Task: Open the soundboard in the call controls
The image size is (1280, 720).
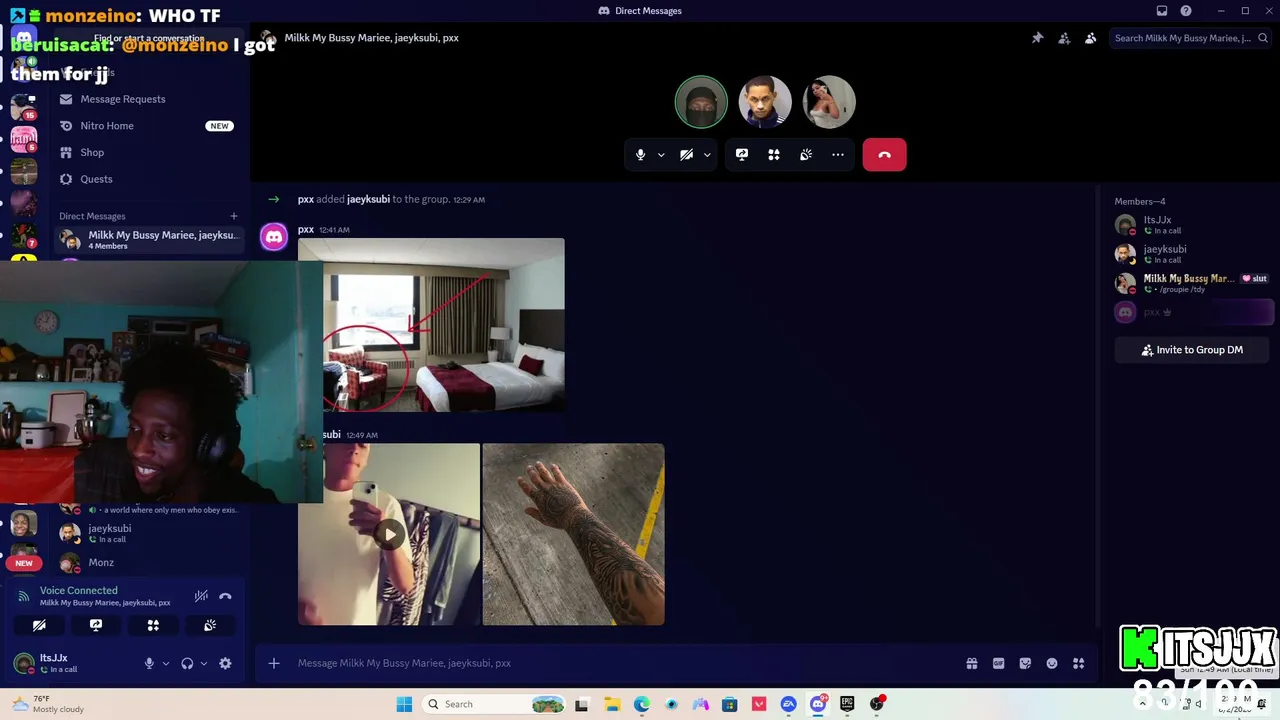Action: (x=806, y=155)
